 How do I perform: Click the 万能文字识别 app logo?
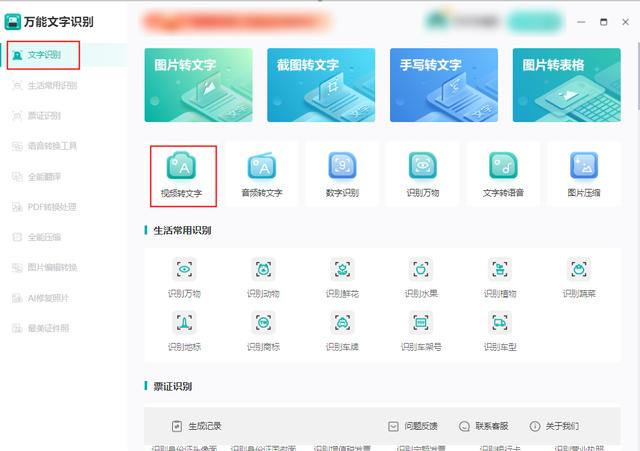(13, 22)
